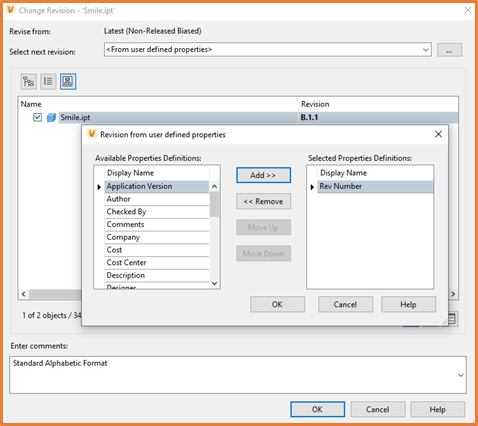This screenshot has width=478, height=426.
Task: Select the highlighted detail view icon
Action: 68,82
